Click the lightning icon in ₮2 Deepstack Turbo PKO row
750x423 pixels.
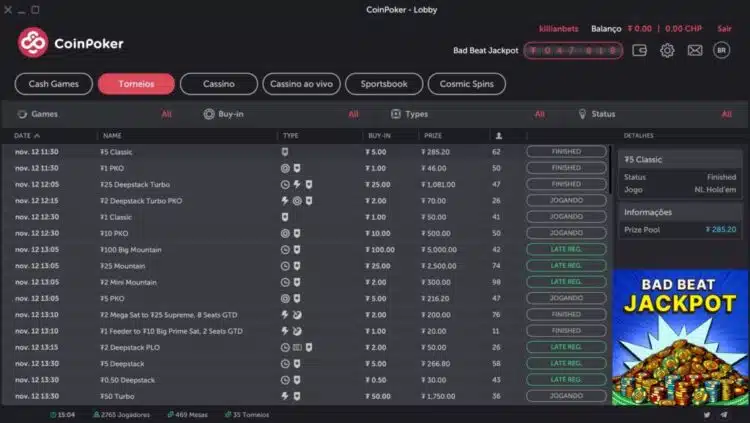pyautogui.click(x=285, y=201)
